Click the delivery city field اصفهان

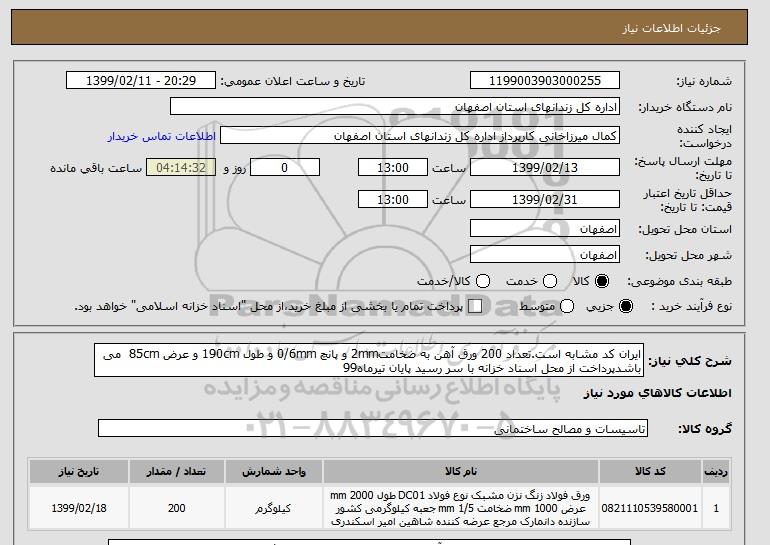tap(545, 254)
